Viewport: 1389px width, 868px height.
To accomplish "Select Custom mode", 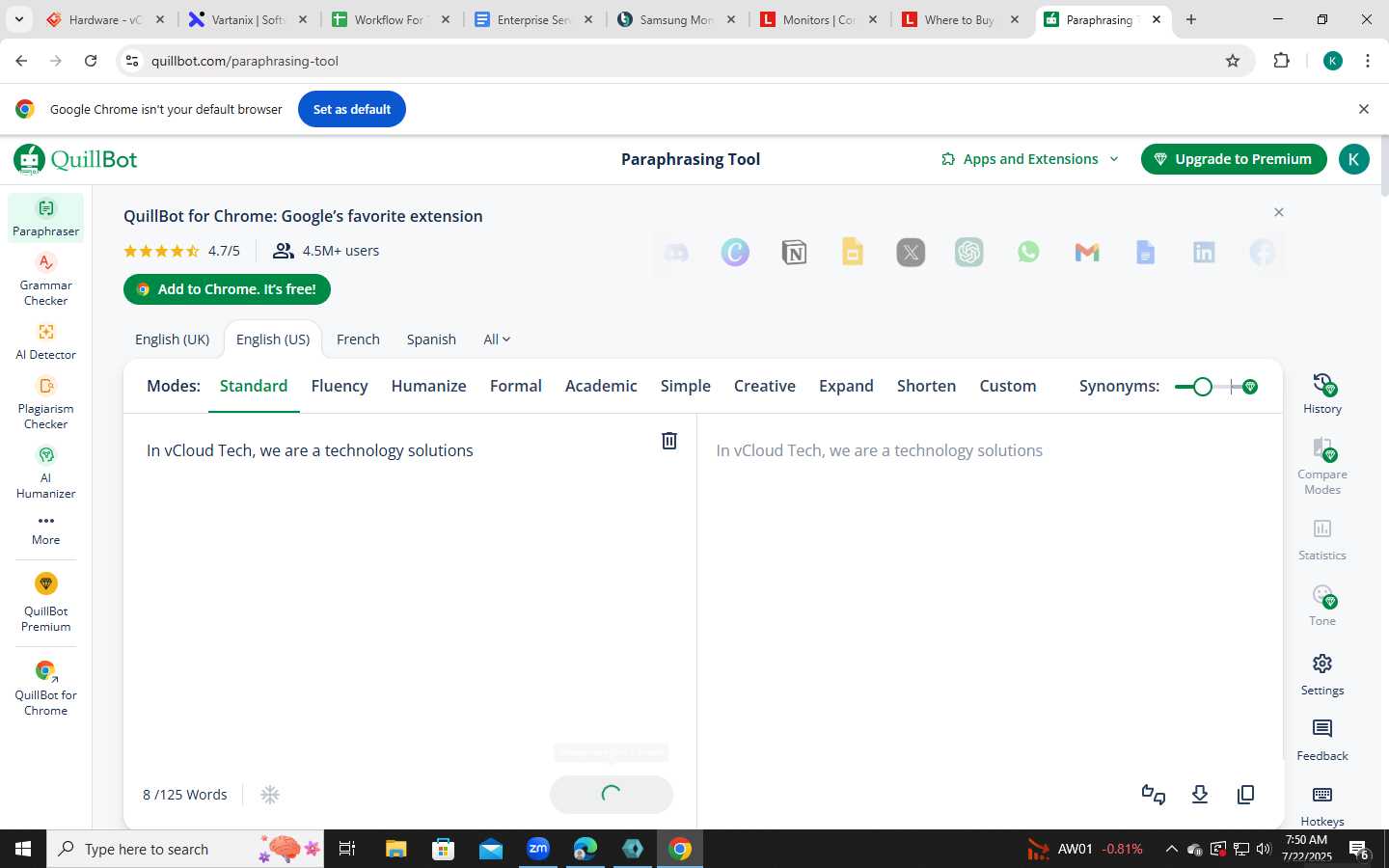I will tap(1008, 386).
